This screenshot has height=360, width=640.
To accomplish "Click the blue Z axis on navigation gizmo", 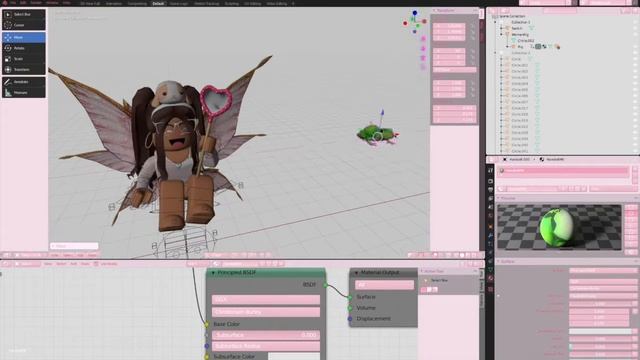I will (x=415, y=13).
